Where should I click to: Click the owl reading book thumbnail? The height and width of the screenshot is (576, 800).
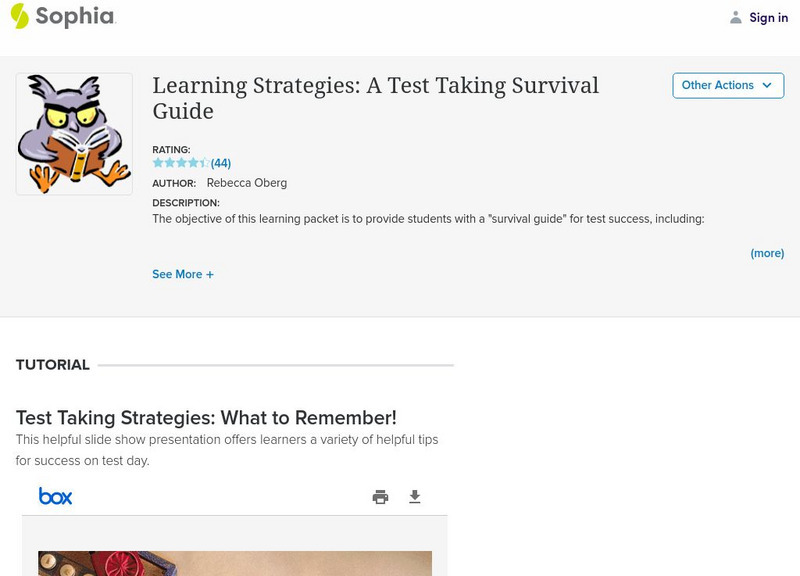[74, 134]
